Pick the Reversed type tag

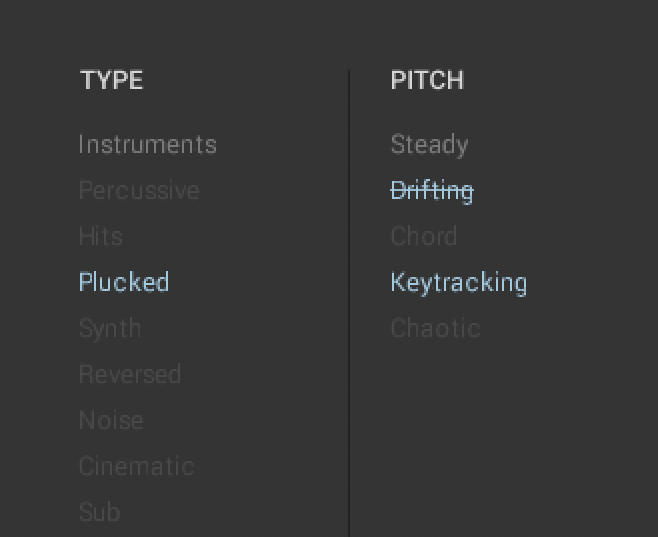click(130, 375)
